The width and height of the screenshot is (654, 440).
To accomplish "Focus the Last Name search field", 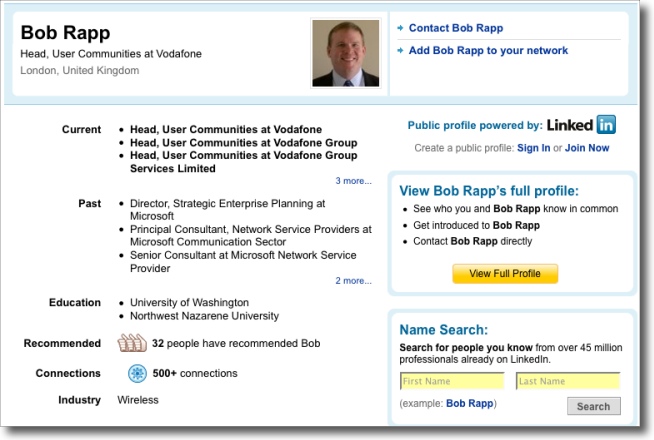I will pyautogui.click(x=567, y=381).
